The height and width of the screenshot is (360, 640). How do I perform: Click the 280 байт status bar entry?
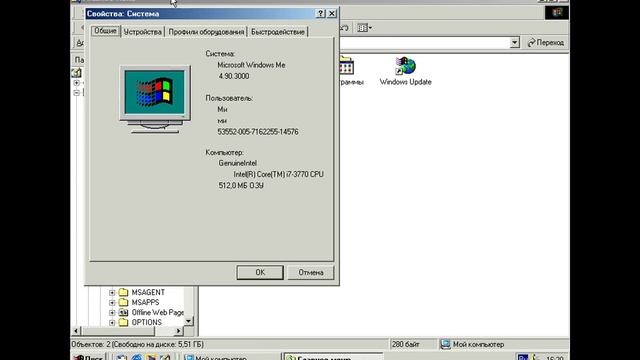(x=406, y=344)
